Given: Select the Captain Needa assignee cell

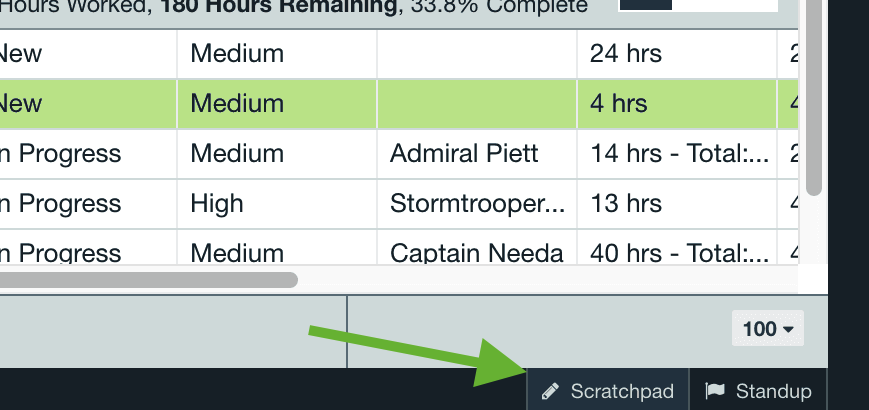Looking at the screenshot, I should (477, 248).
